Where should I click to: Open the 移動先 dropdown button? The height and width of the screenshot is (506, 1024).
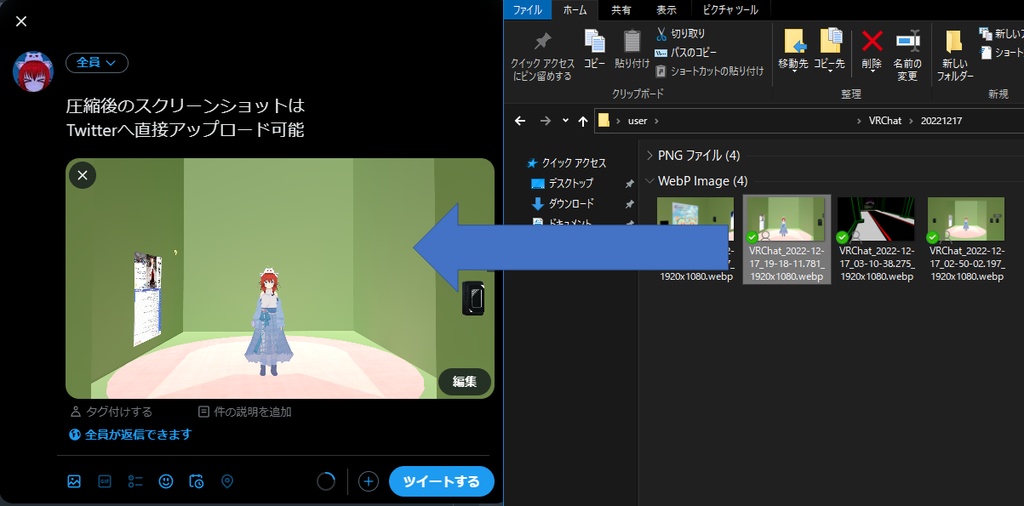tap(793, 50)
